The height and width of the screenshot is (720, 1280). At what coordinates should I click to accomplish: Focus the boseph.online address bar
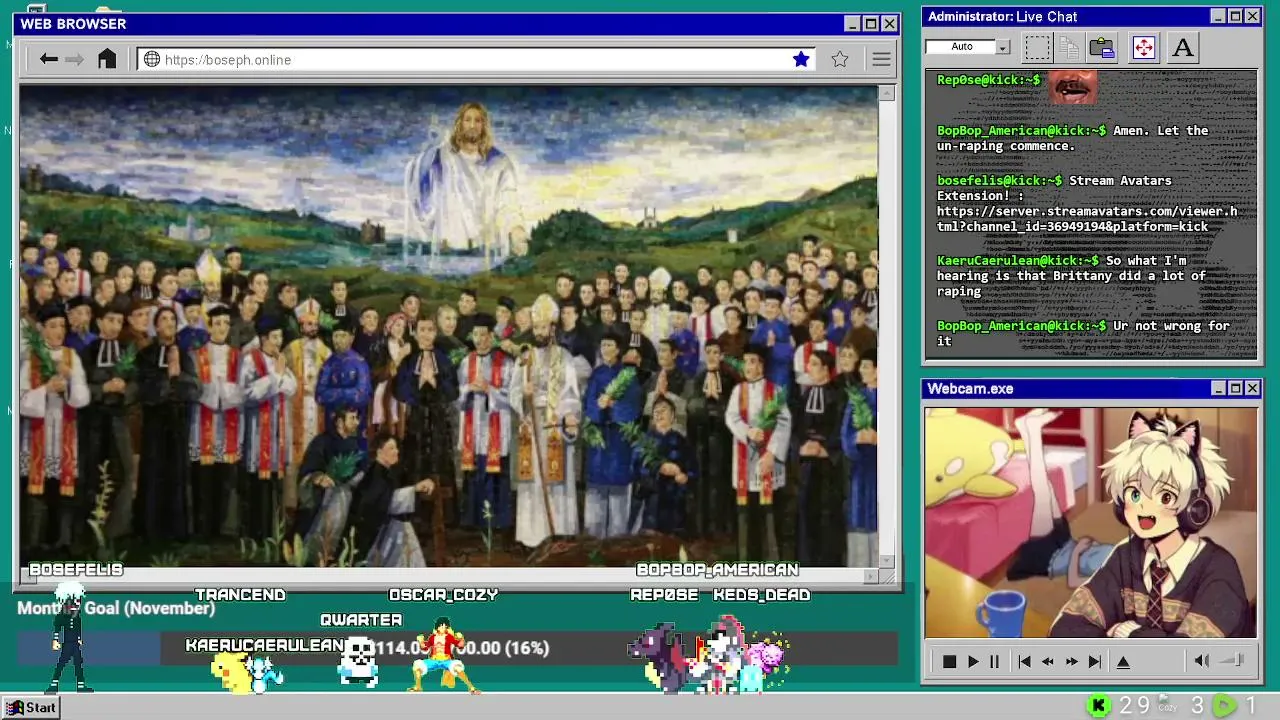(478, 59)
